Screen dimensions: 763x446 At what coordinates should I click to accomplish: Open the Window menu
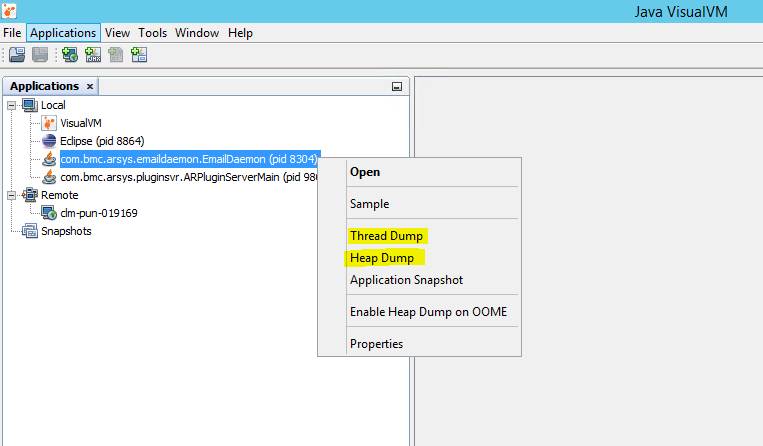tap(197, 33)
